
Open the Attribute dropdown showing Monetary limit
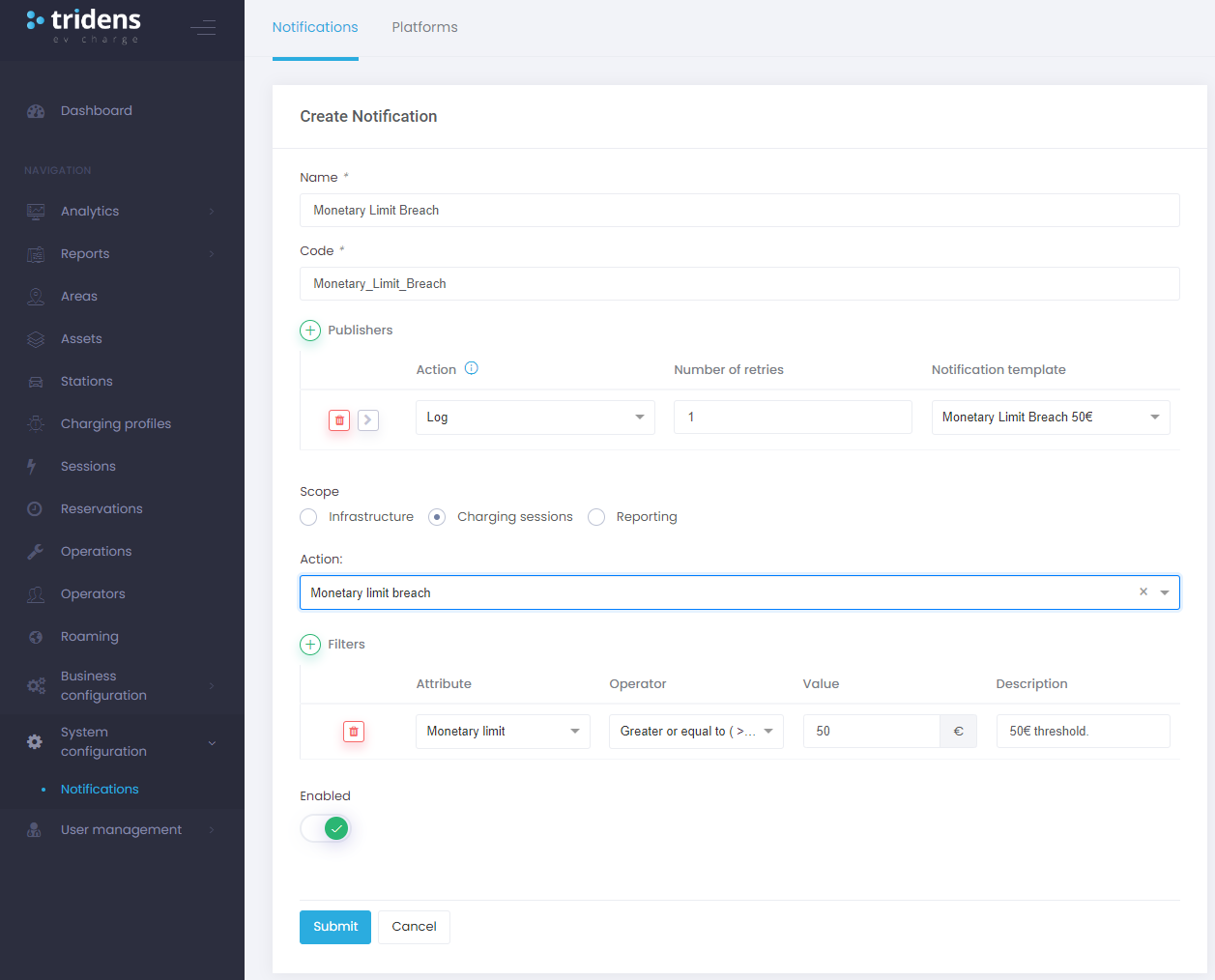coord(503,732)
